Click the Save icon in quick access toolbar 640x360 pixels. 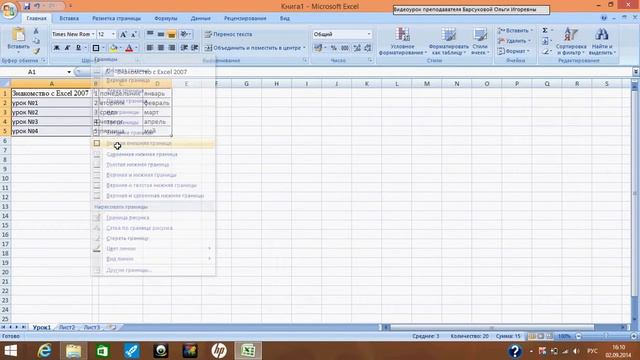[x=27, y=6]
